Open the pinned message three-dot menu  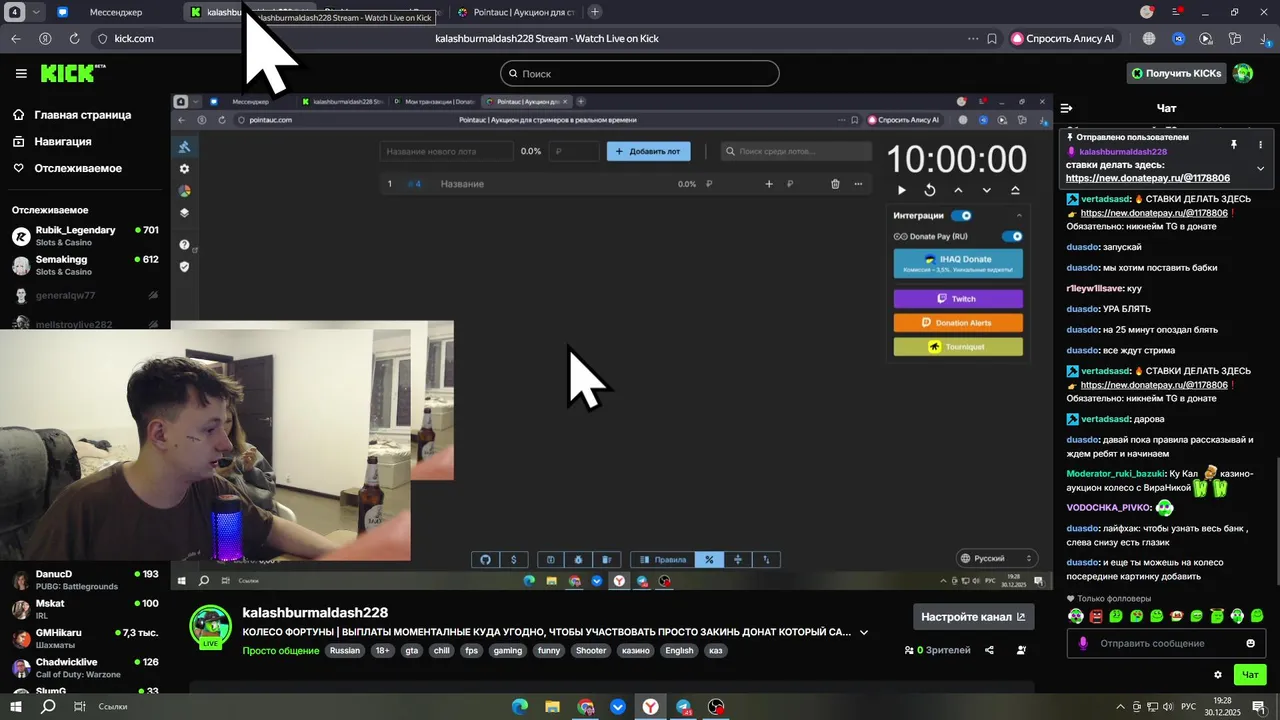(1260, 144)
